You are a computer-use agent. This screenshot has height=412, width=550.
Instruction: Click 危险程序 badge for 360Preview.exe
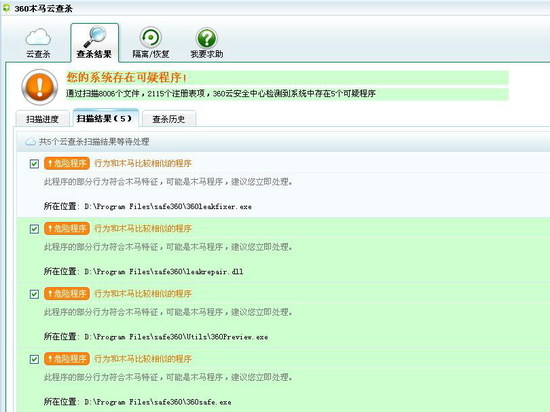tap(67, 294)
